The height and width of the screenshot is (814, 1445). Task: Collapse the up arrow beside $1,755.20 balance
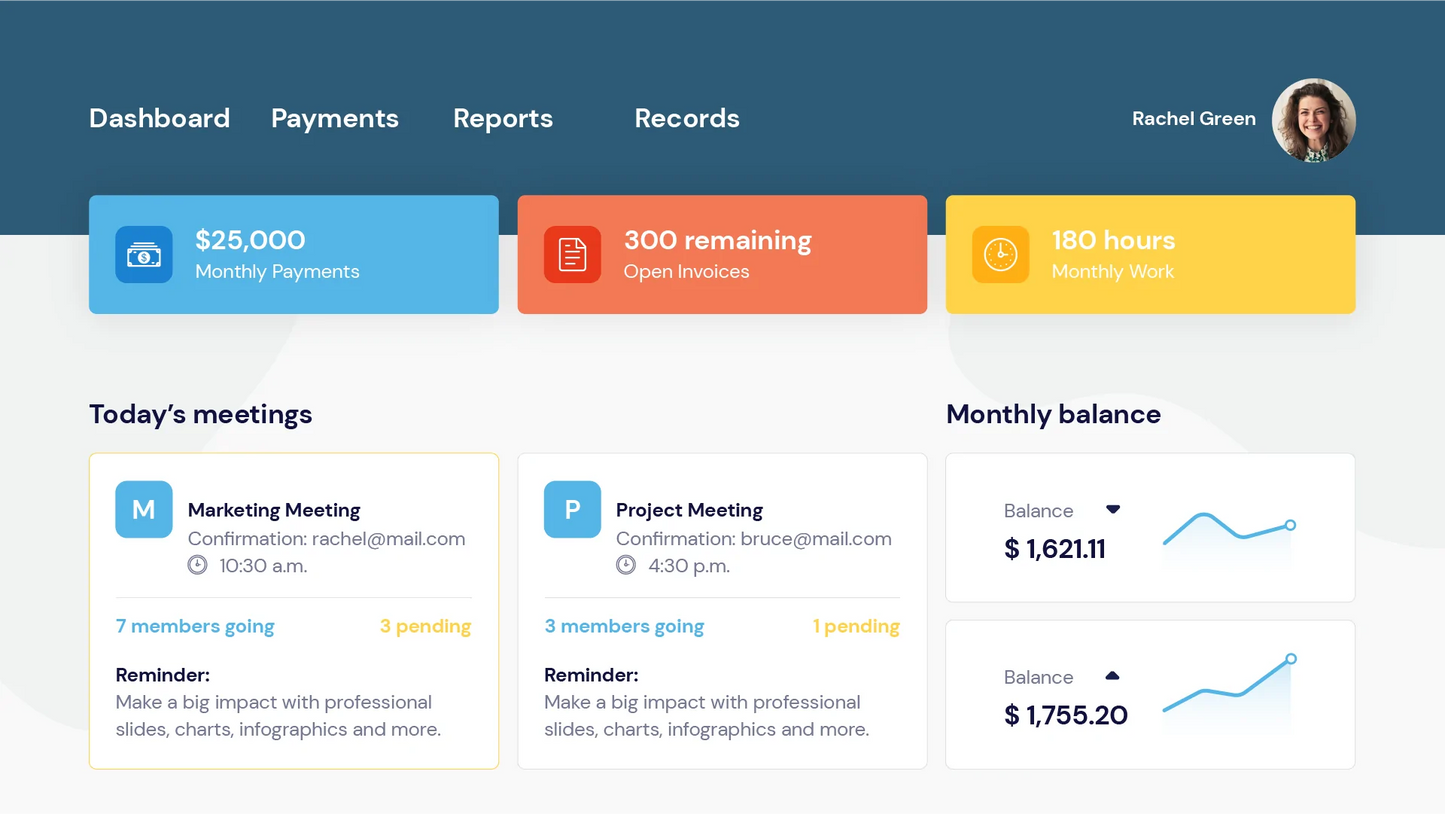click(x=1112, y=676)
